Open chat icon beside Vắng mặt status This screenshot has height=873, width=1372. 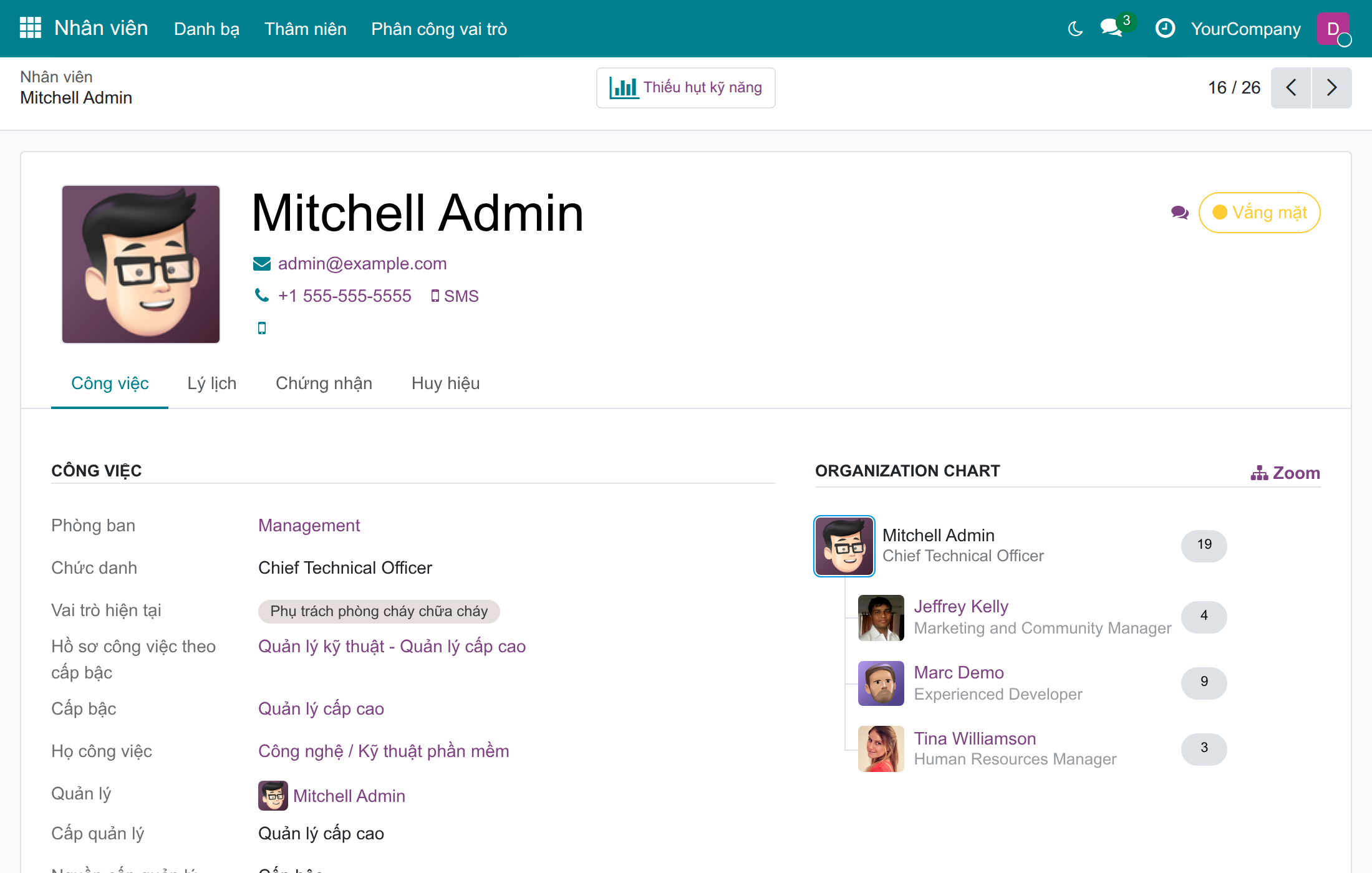pyautogui.click(x=1179, y=213)
